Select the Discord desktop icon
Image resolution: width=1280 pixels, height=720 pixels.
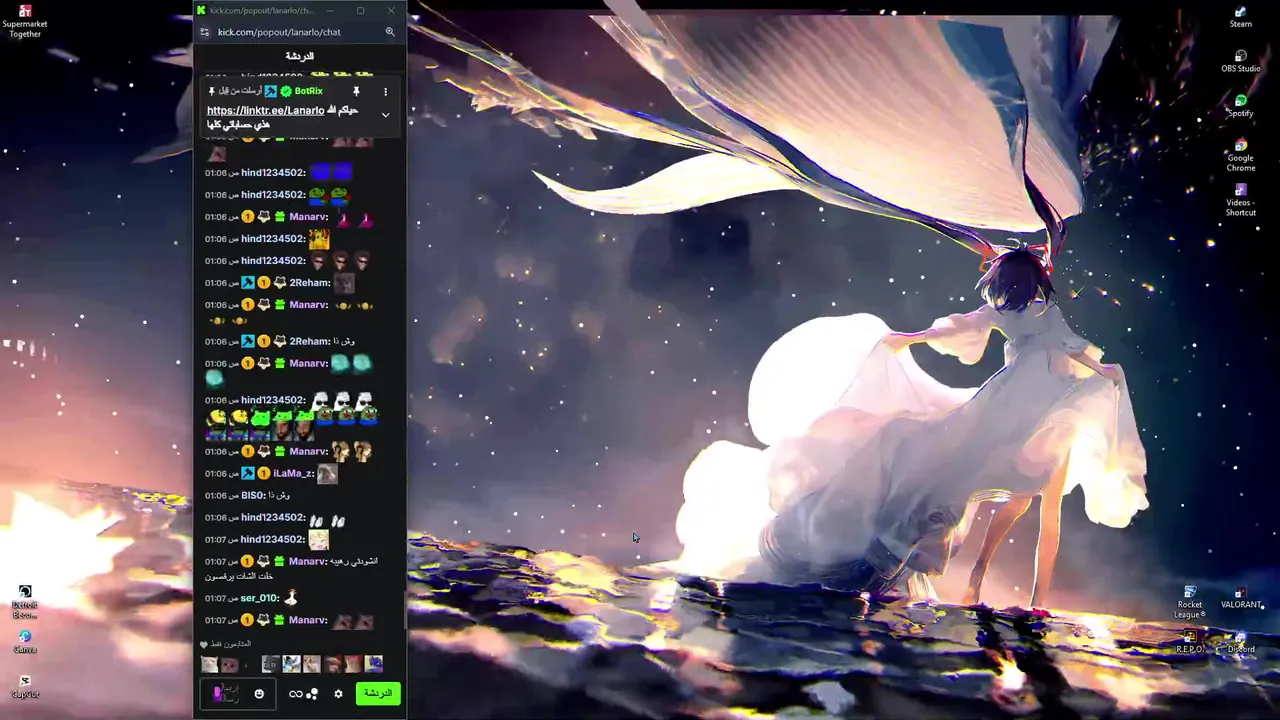[x=1240, y=642]
